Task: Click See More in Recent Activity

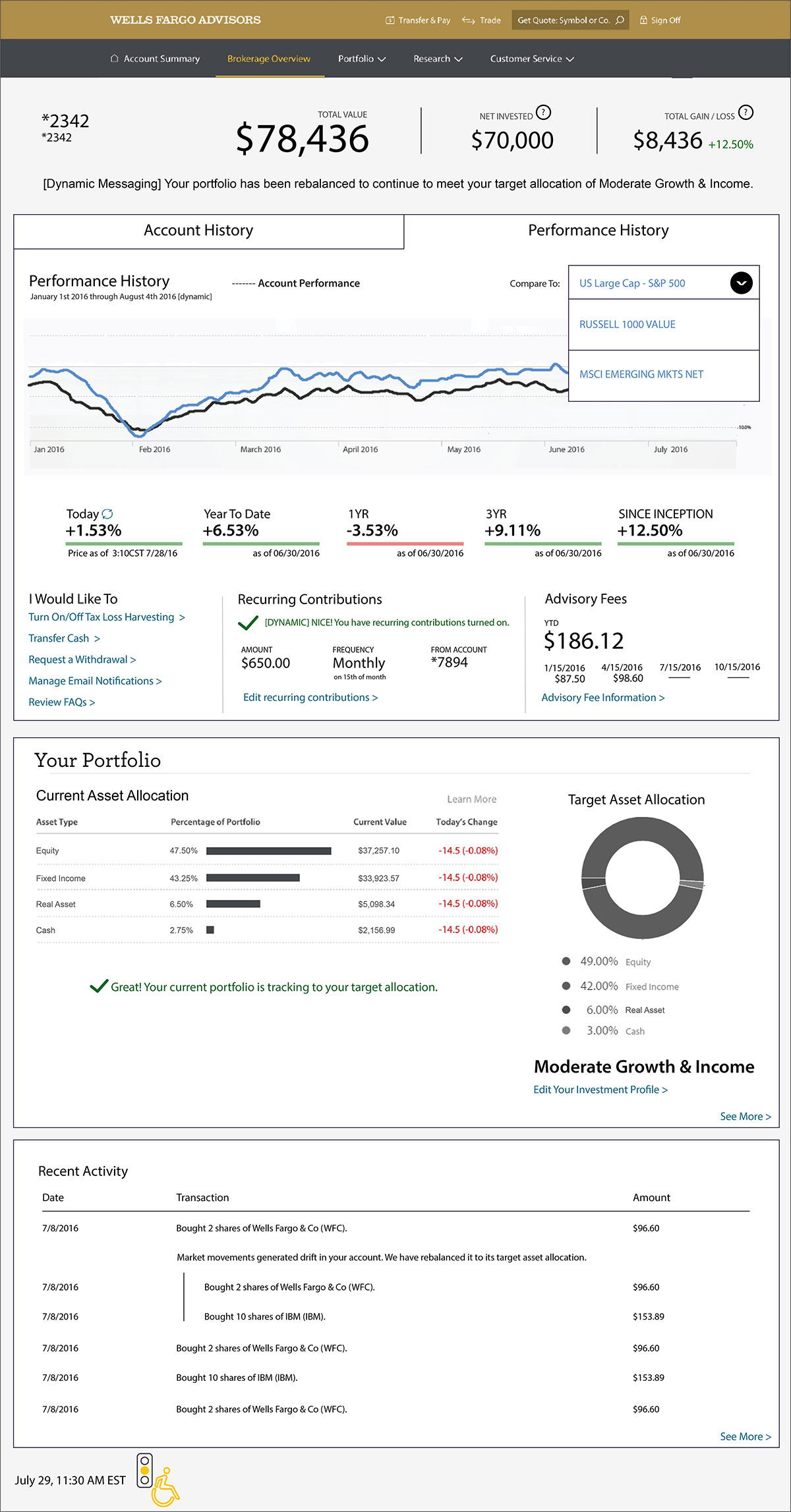Action: (746, 1437)
